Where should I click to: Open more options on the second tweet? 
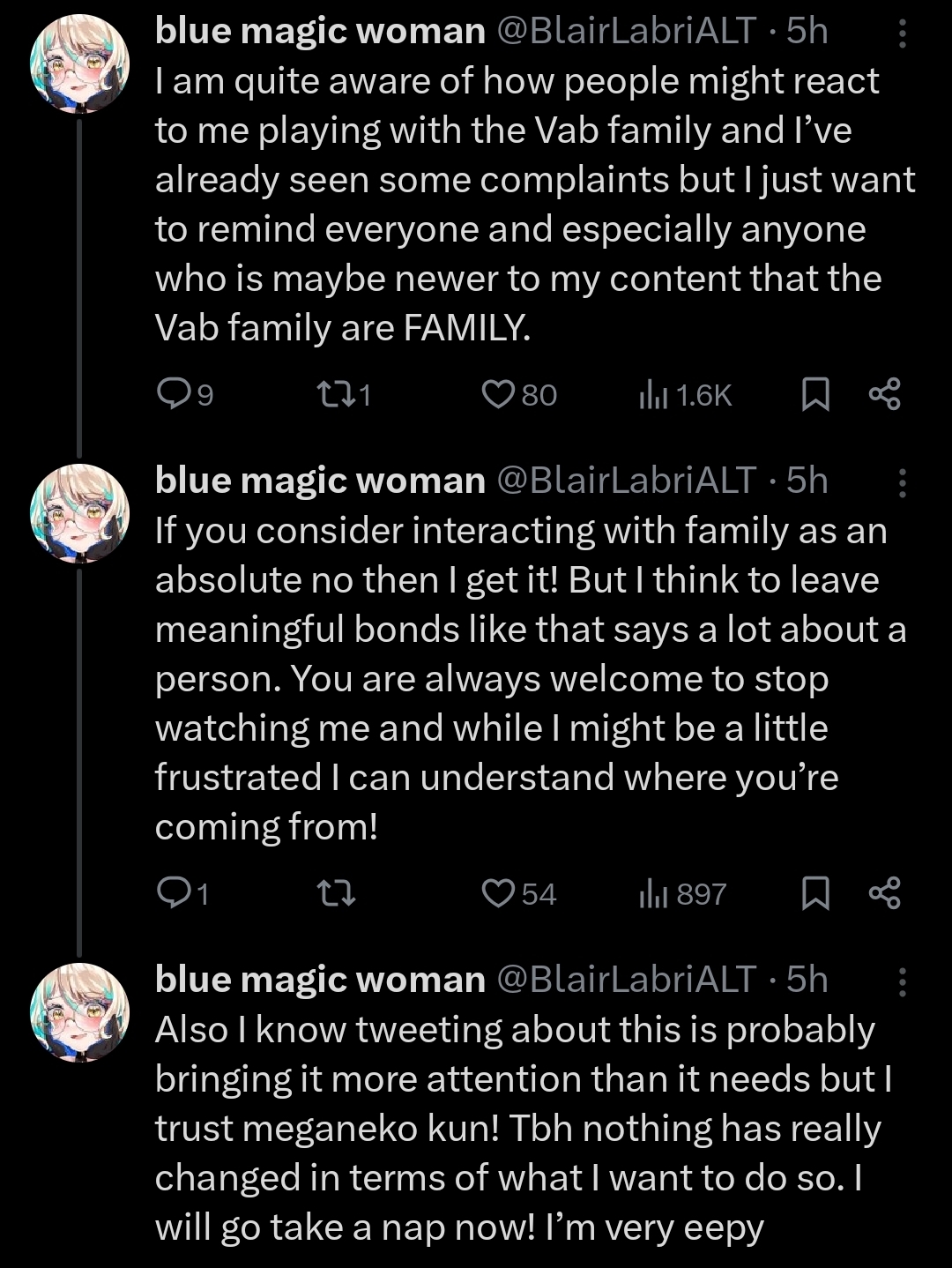click(x=902, y=484)
